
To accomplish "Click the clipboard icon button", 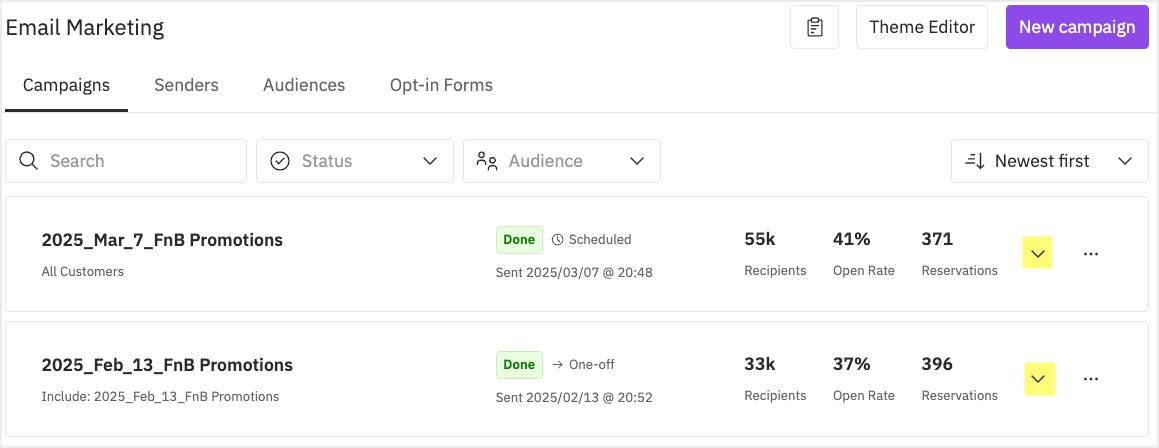I will pos(814,27).
